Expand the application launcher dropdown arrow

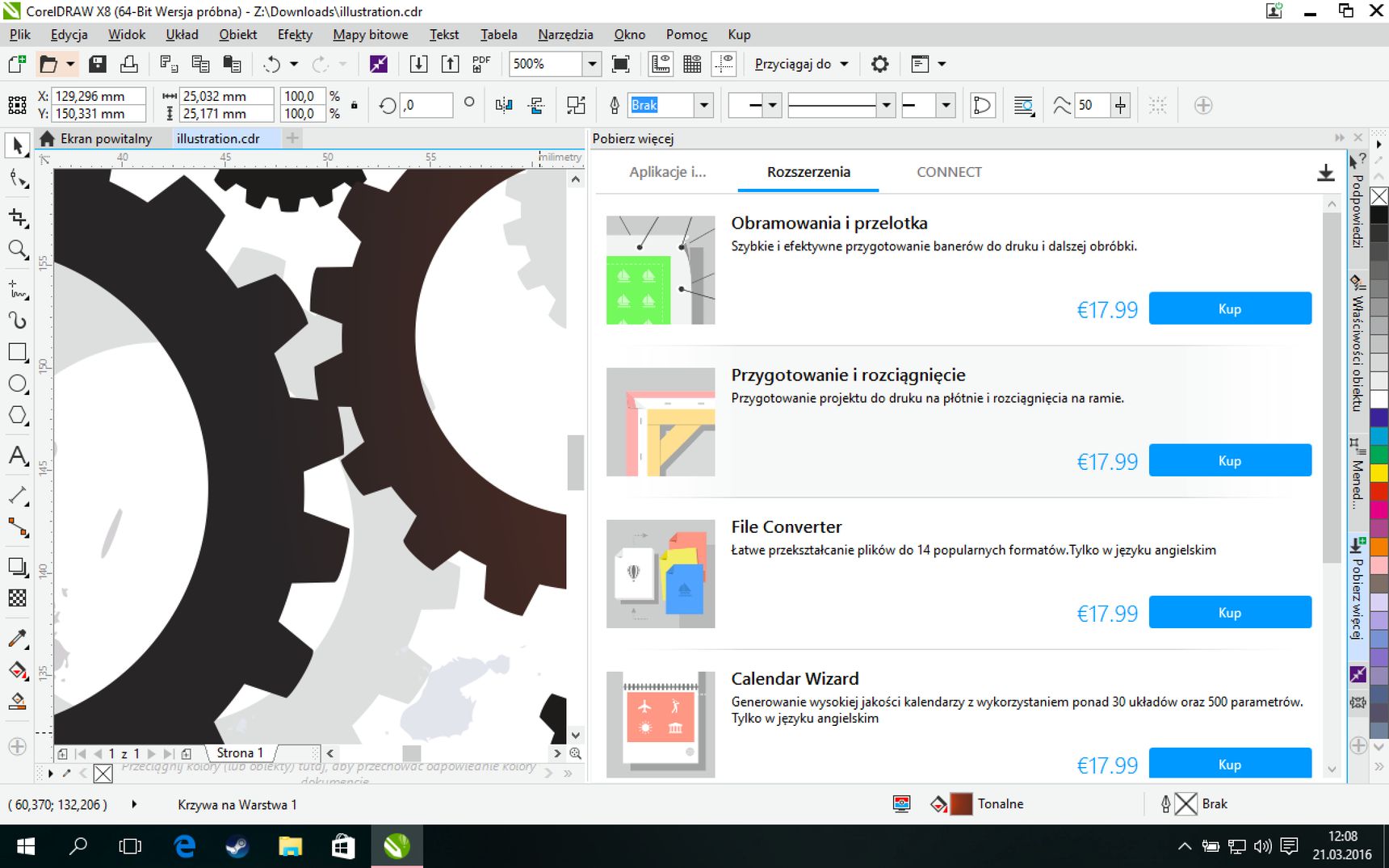pos(942,64)
